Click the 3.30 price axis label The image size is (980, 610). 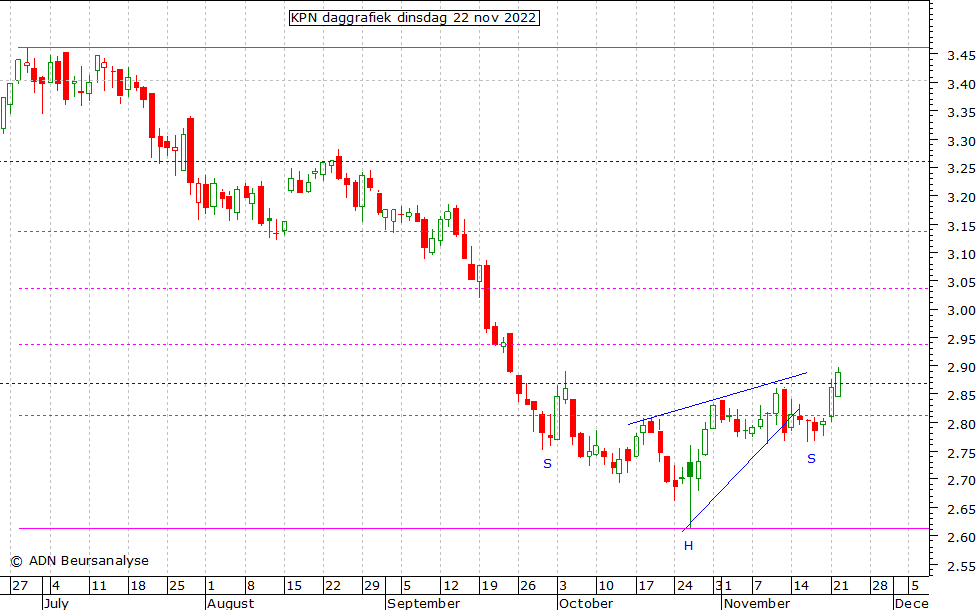961,142
